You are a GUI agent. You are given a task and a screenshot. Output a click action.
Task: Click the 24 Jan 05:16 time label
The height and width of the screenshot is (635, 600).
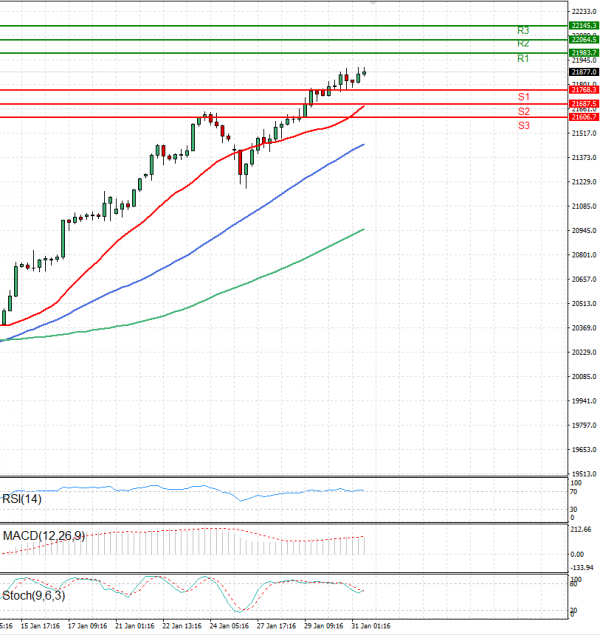point(229,626)
